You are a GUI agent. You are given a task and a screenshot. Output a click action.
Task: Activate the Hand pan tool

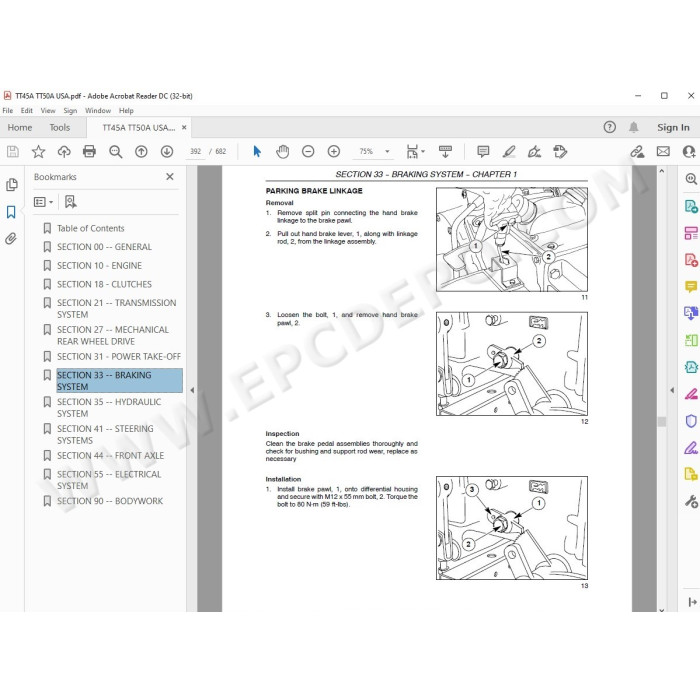pos(282,152)
